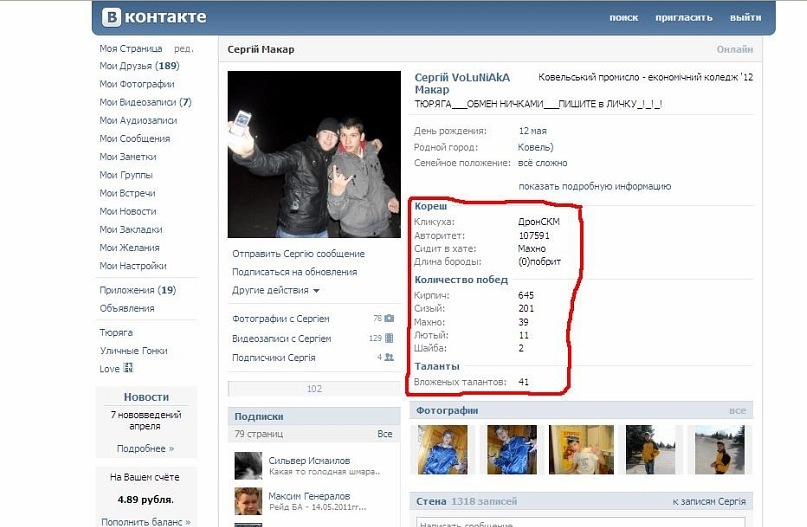Click the camera icon beside photo count 78
Viewport: 807px width, 527px height.
(389, 319)
